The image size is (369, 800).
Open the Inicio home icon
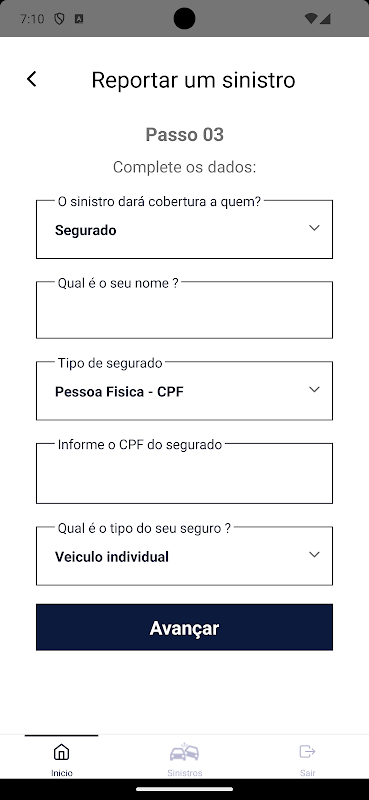(61, 752)
